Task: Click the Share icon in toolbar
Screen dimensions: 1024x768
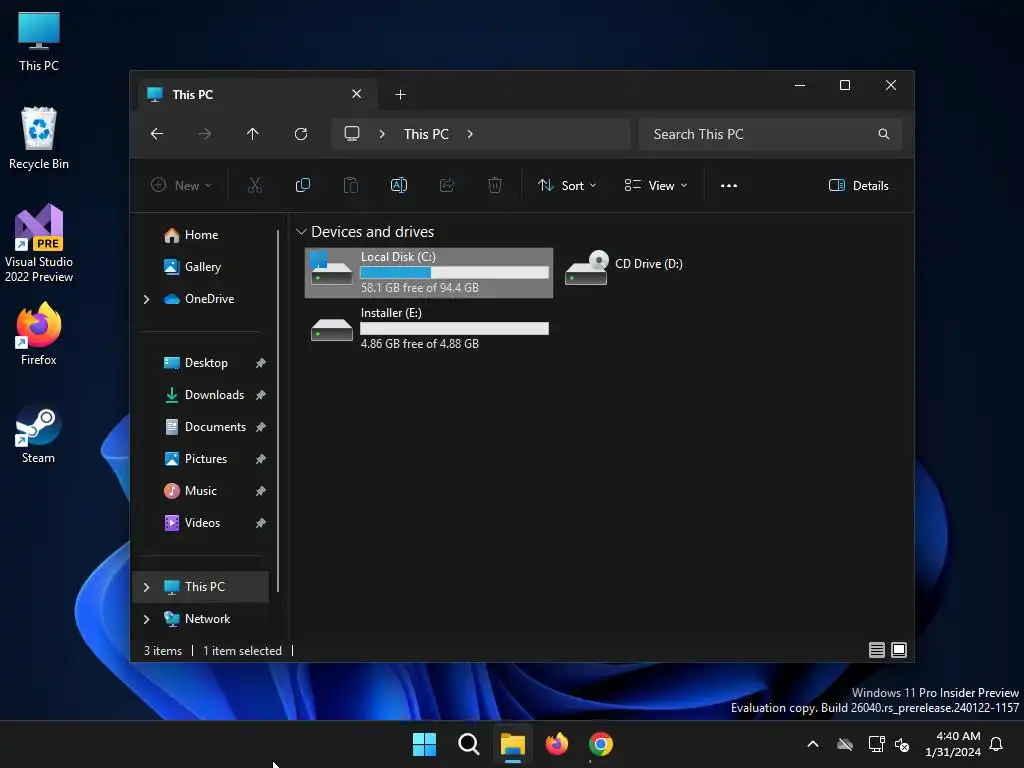Action: point(447,185)
